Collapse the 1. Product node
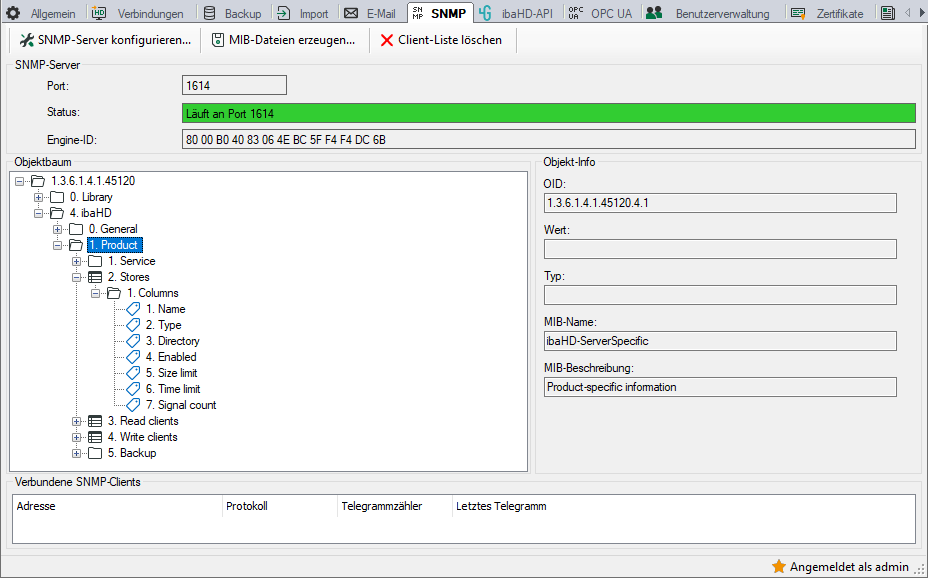 (x=57, y=245)
